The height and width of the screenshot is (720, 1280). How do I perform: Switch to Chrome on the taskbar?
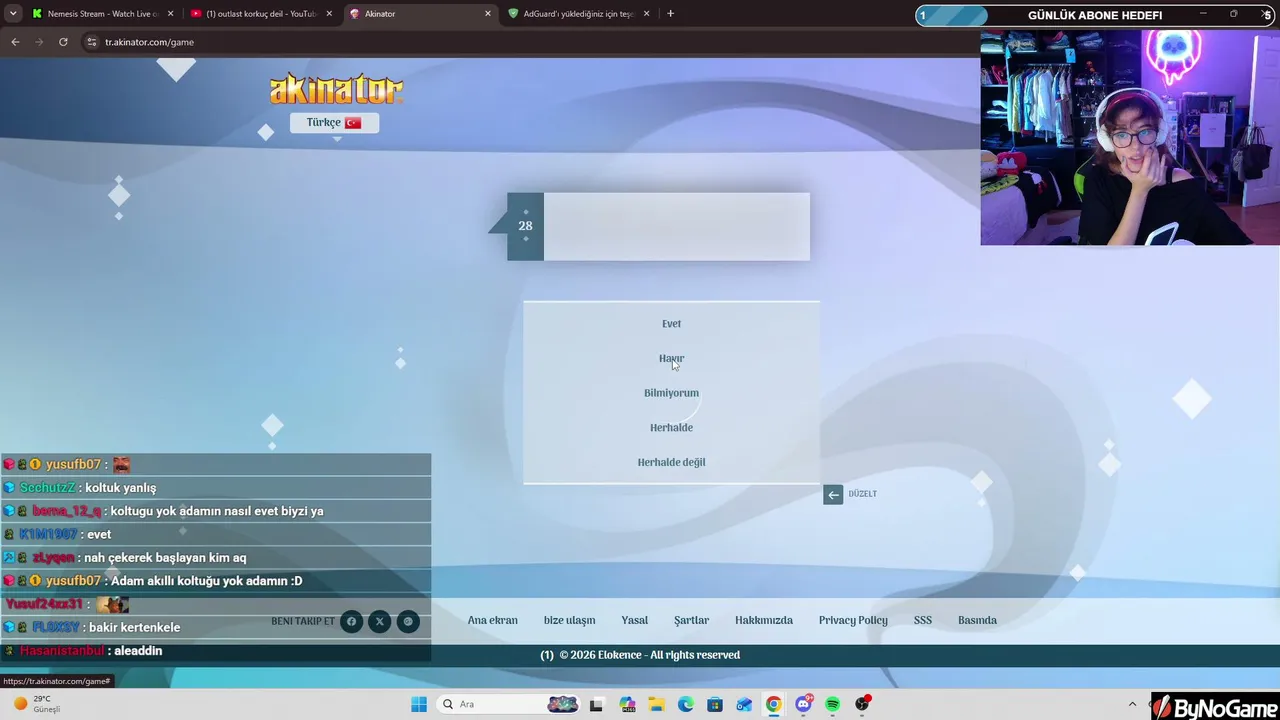[x=774, y=704]
